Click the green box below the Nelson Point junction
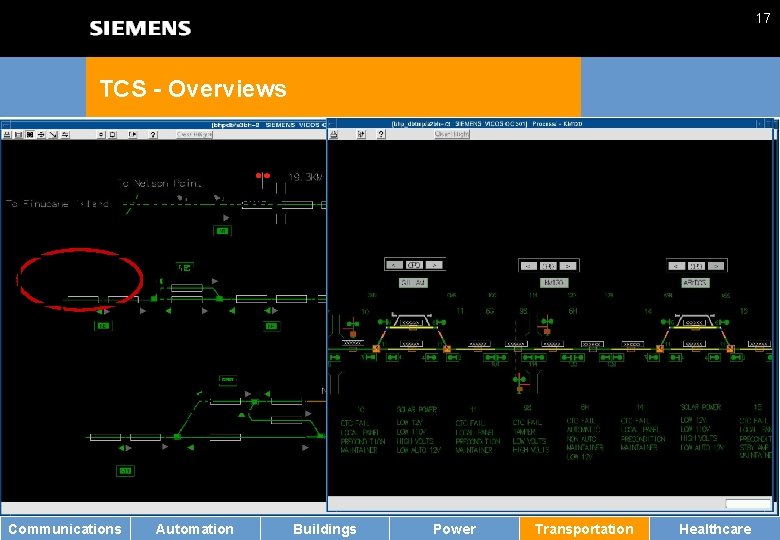The height and width of the screenshot is (540, 780). point(222,231)
